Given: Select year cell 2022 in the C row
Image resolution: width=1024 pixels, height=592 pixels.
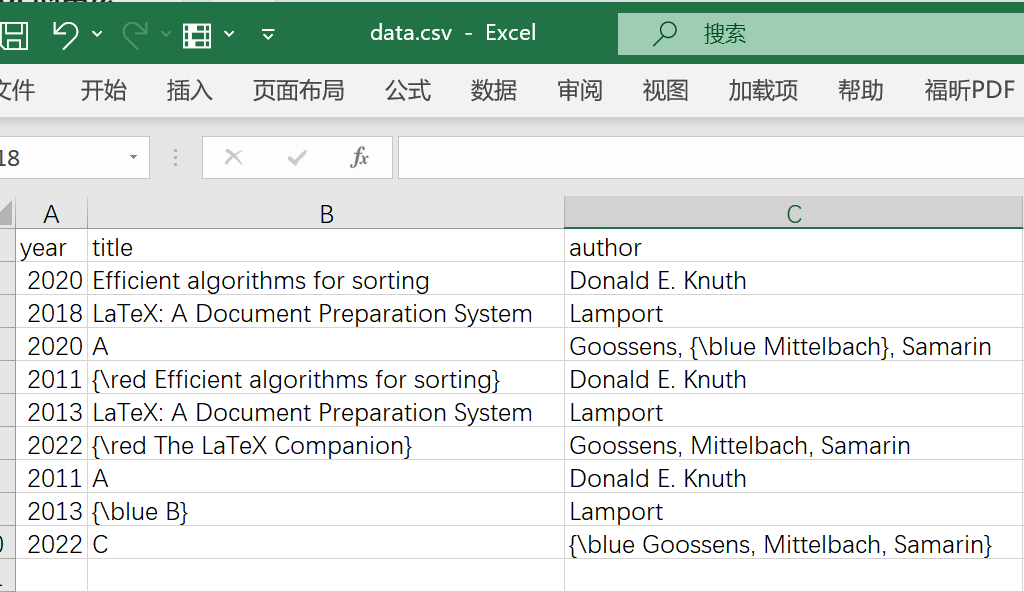Looking at the screenshot, I should 52,544.
